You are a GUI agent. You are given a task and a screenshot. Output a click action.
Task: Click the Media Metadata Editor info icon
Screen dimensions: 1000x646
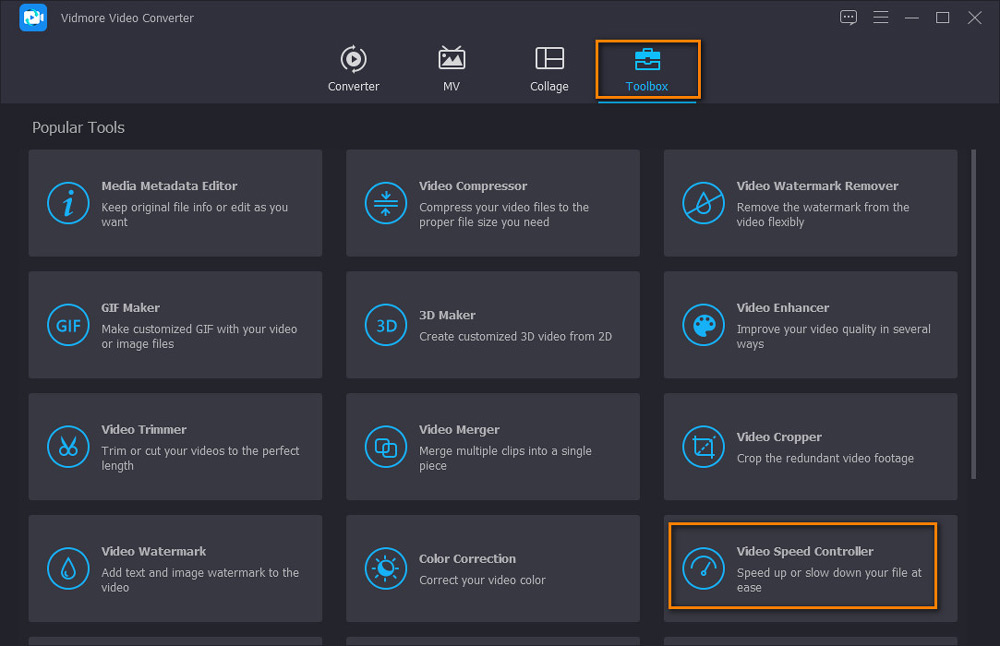point(68,203)
